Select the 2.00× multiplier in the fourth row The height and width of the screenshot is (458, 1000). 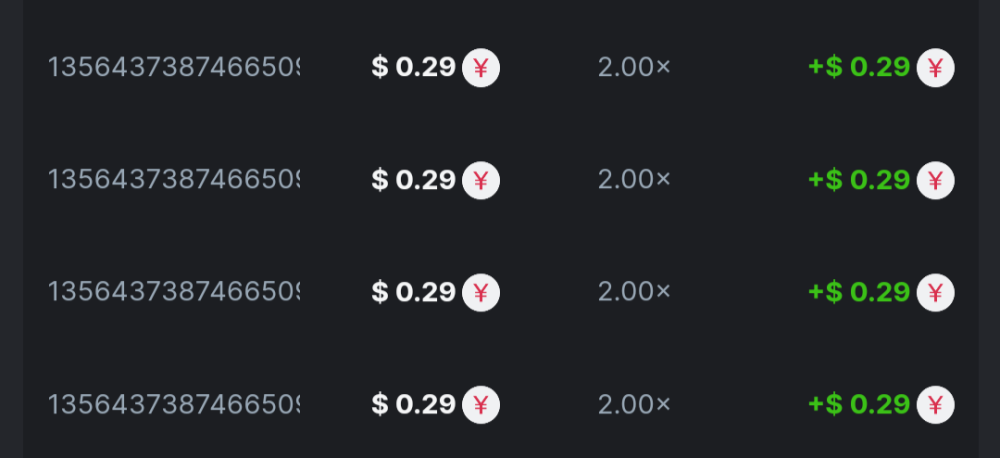[634, 405]
